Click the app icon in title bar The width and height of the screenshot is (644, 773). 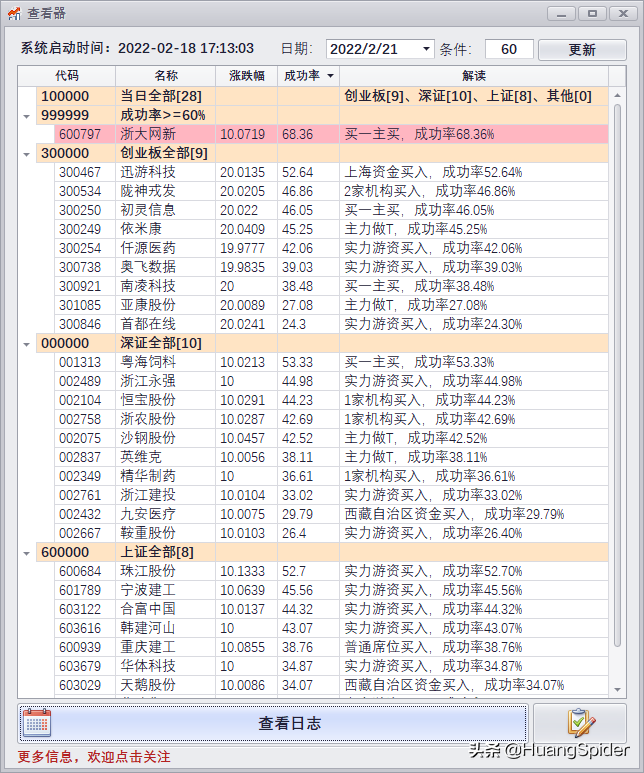pyautogui.click(x=14, y=14)
